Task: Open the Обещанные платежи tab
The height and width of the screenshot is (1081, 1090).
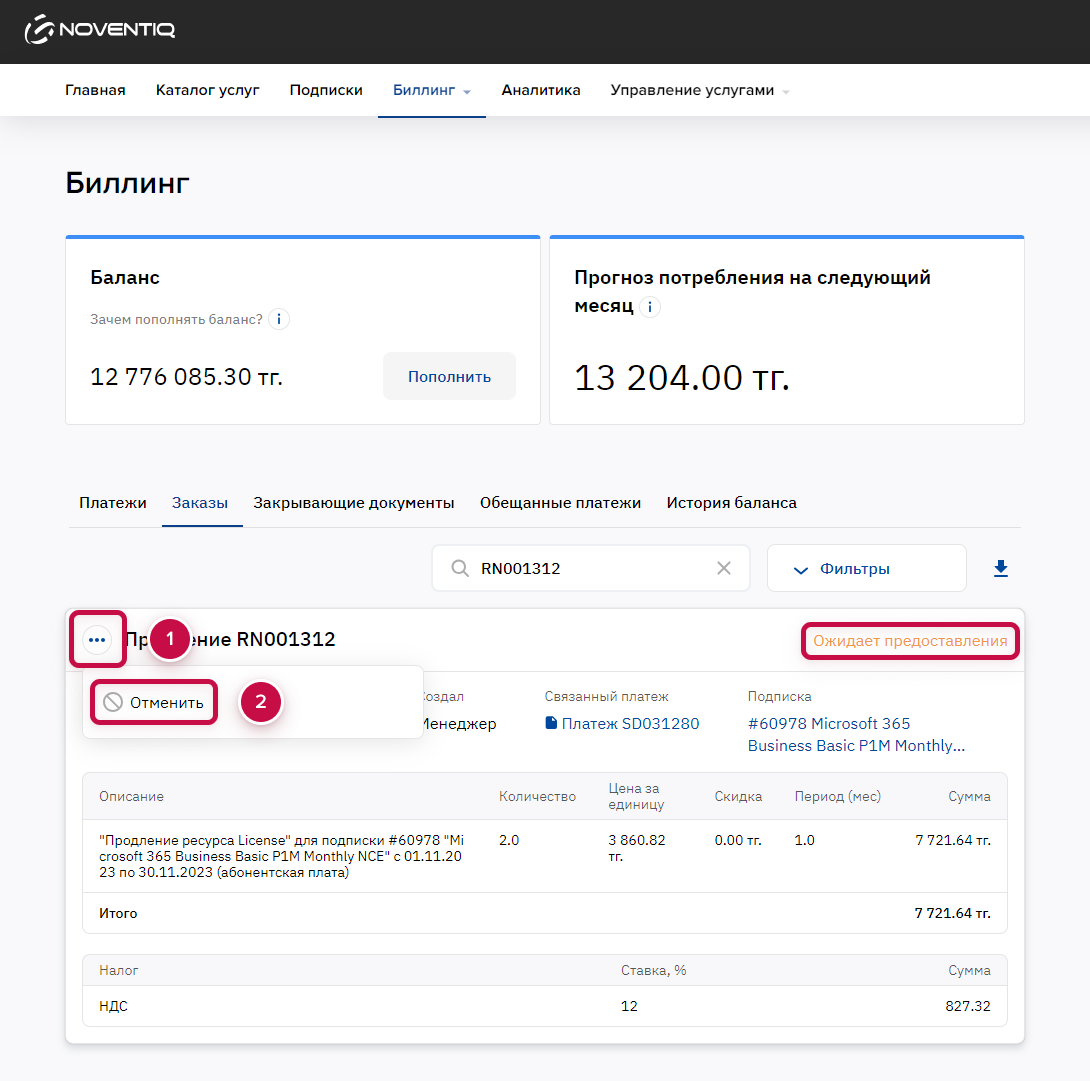Action: (560, 503)
